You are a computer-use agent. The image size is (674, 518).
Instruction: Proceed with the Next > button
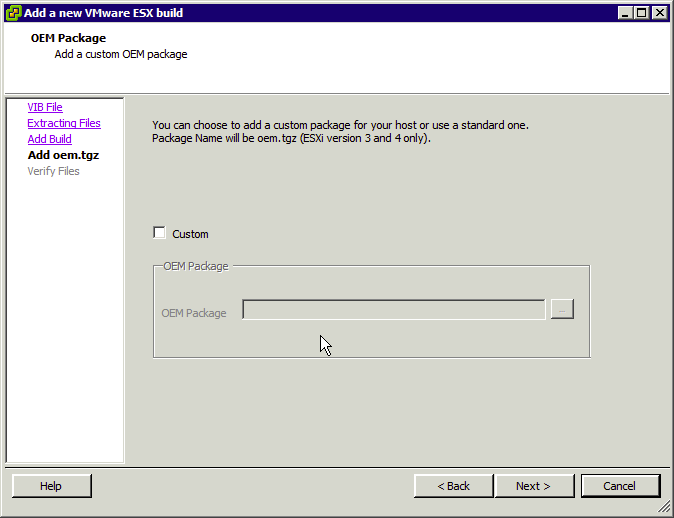534,486
